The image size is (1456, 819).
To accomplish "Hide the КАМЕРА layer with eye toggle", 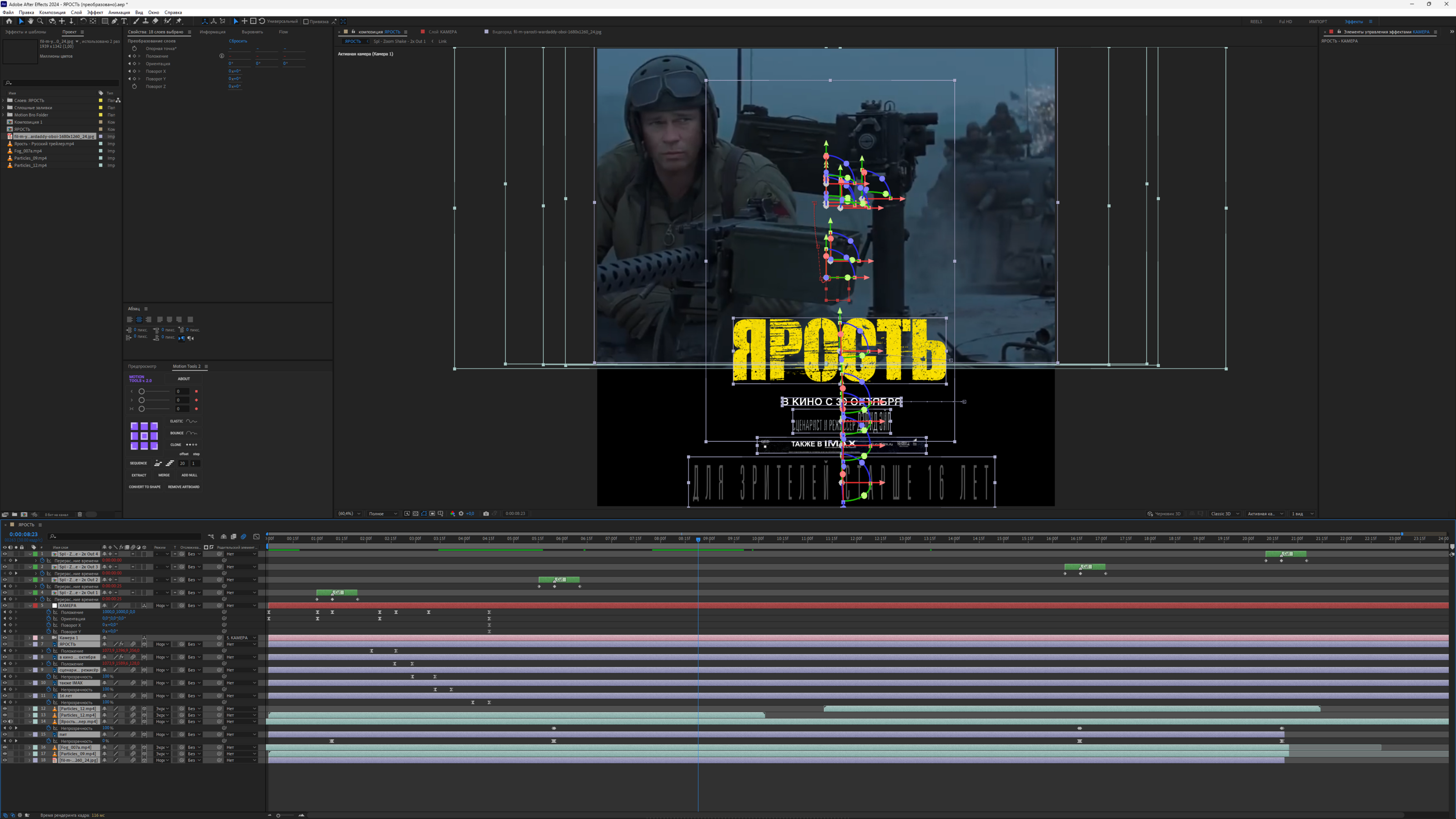I will point(5,605).
